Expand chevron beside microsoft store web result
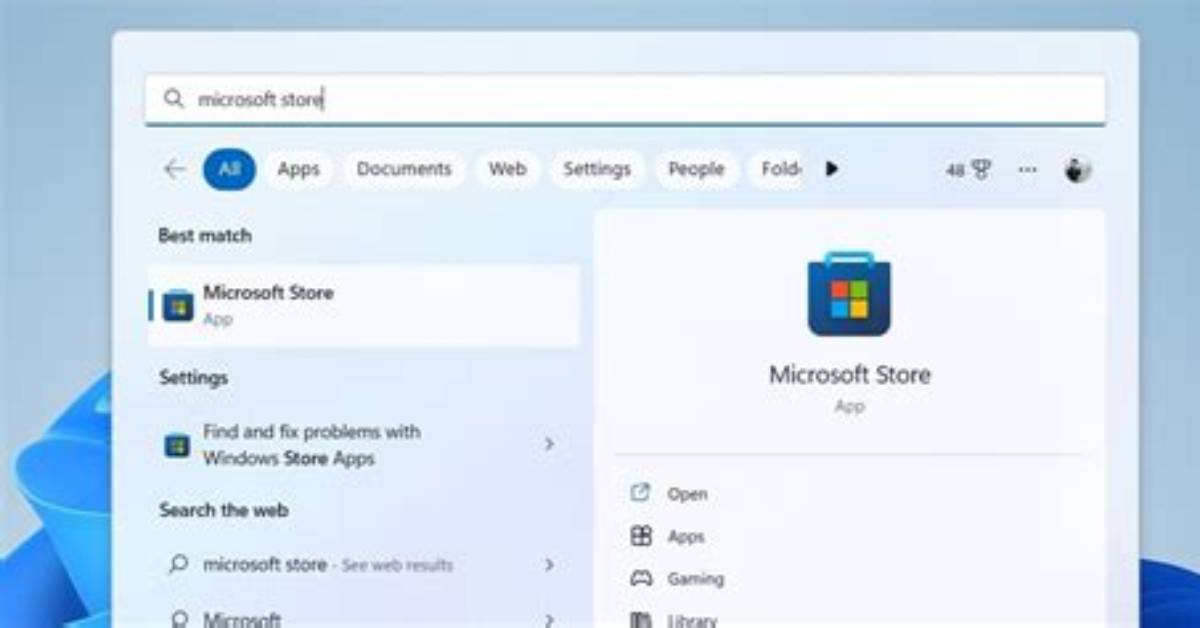The height and width of the screenshot is (628, 1200). [549, 565]
